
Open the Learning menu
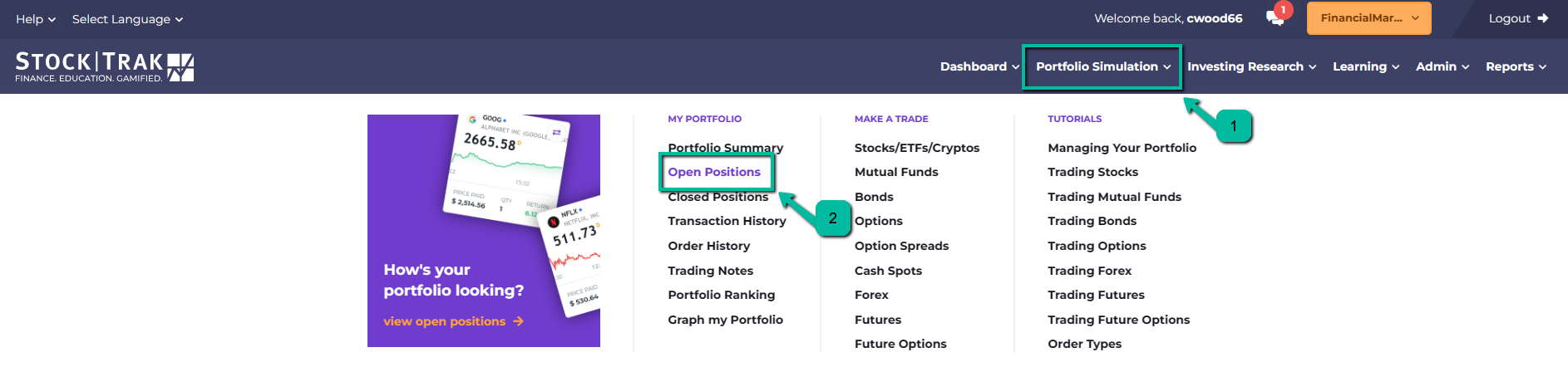(1366, 66)
